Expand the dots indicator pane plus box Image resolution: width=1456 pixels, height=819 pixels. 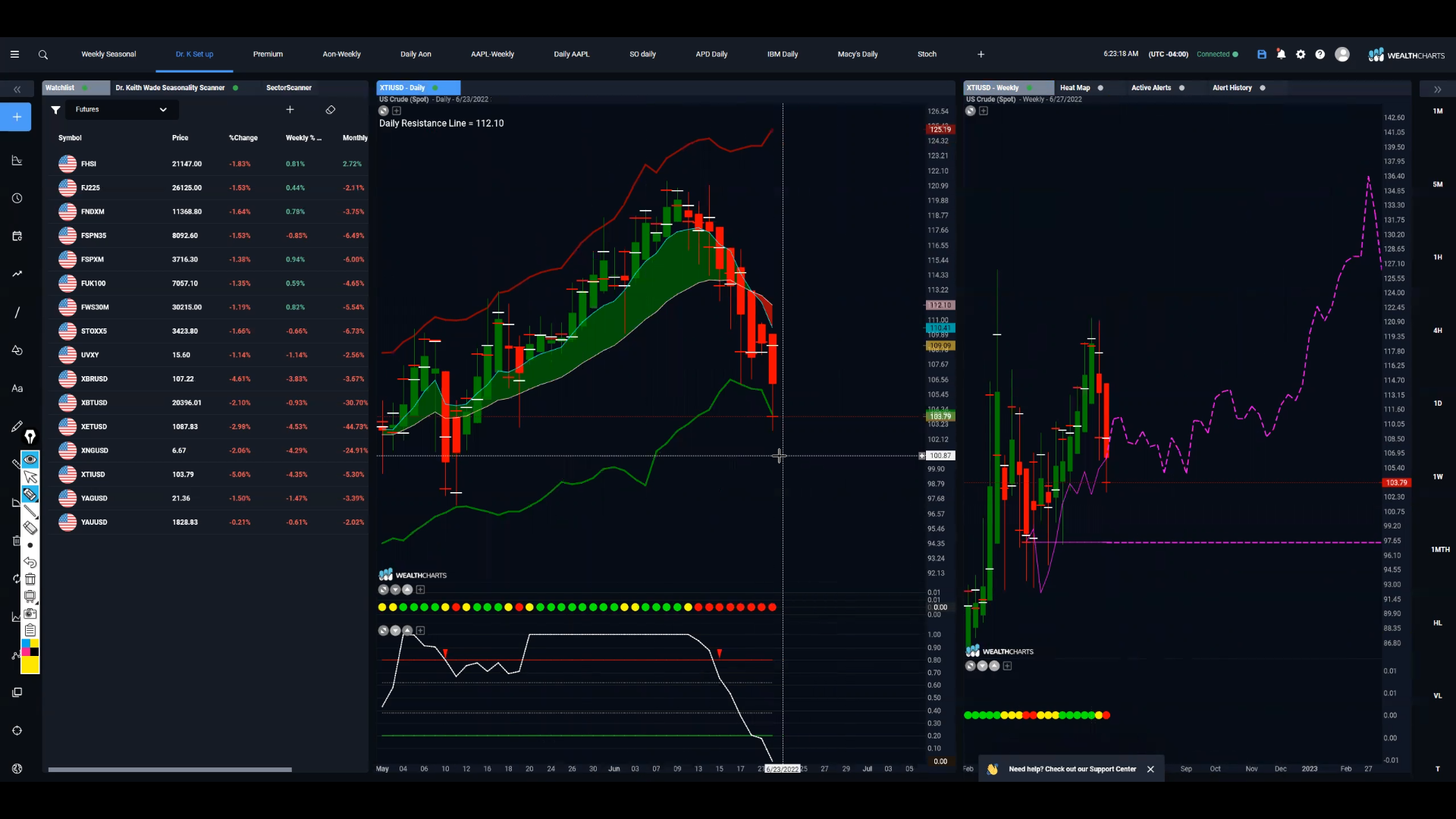421,590
